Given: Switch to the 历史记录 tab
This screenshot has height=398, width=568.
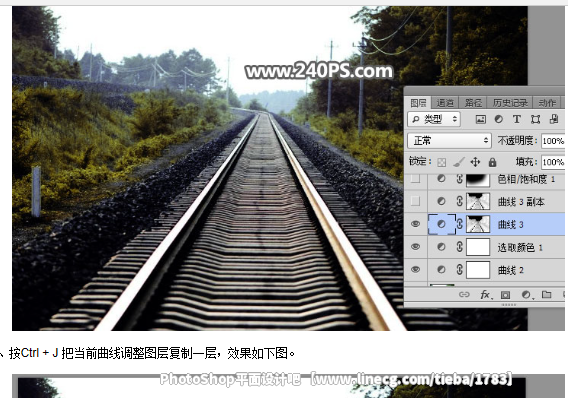Looking at the screenshot, I should pos(510,103).
